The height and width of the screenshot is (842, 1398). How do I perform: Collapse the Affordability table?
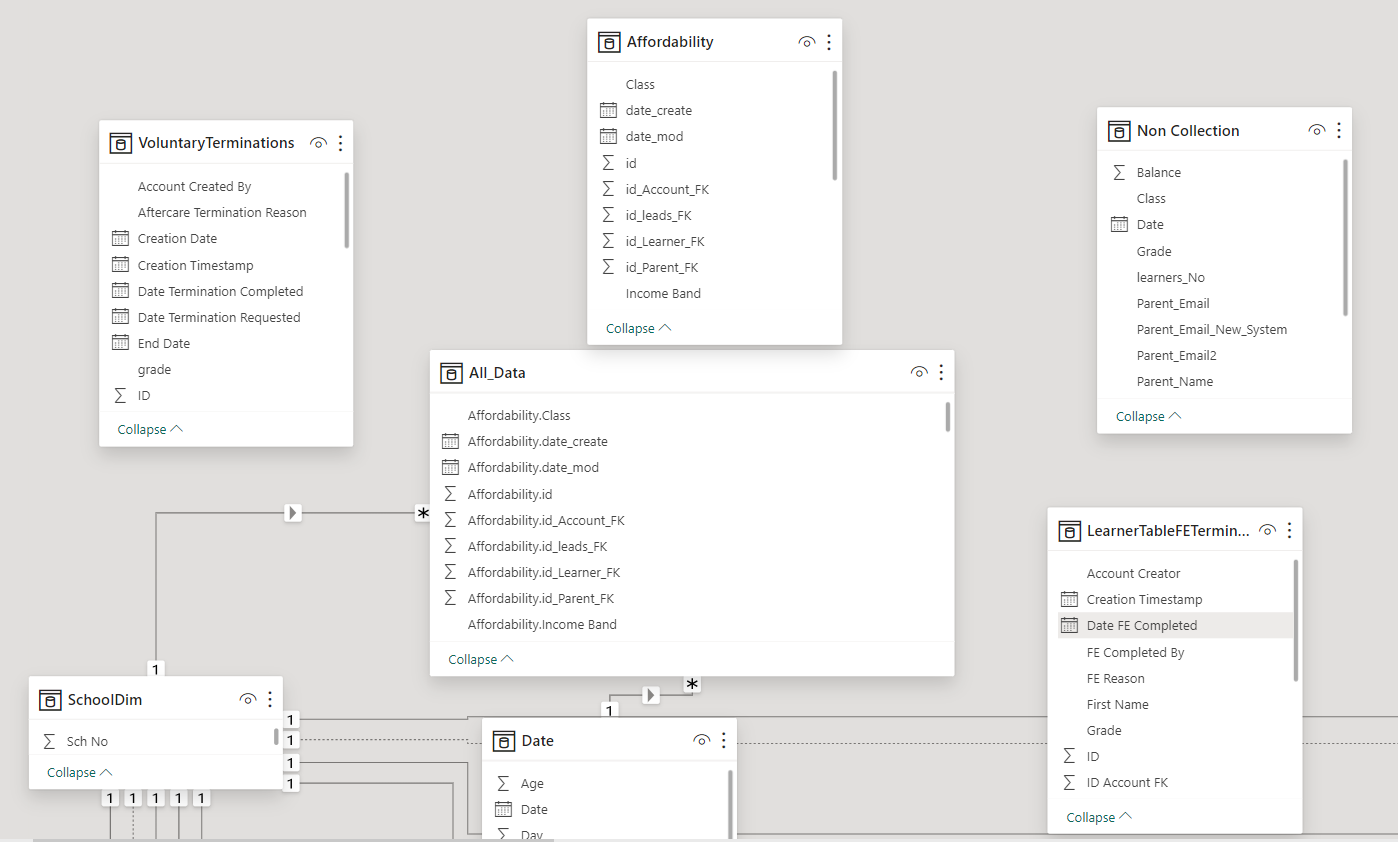[639, 328]
